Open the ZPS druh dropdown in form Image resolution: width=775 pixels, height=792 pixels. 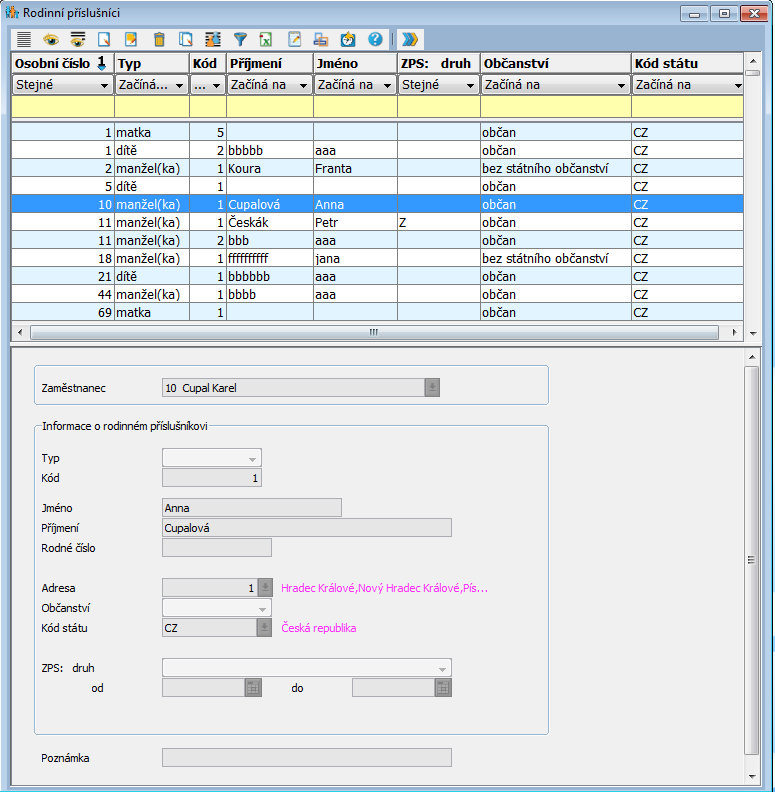[x=441, y=668]
